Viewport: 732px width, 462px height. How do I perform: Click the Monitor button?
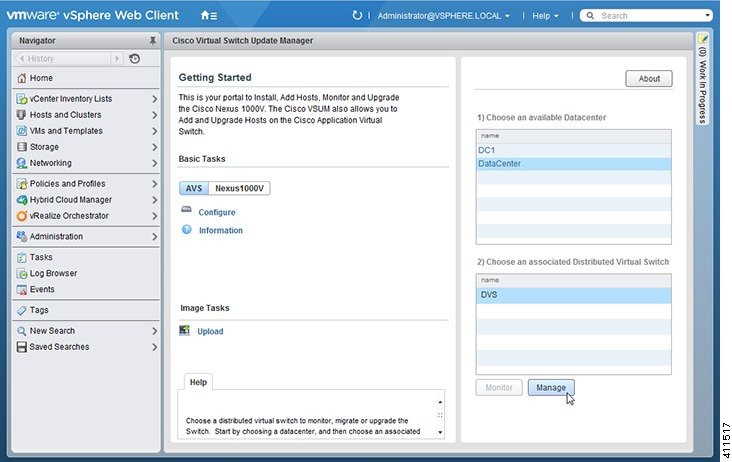(x=499, y=387)
